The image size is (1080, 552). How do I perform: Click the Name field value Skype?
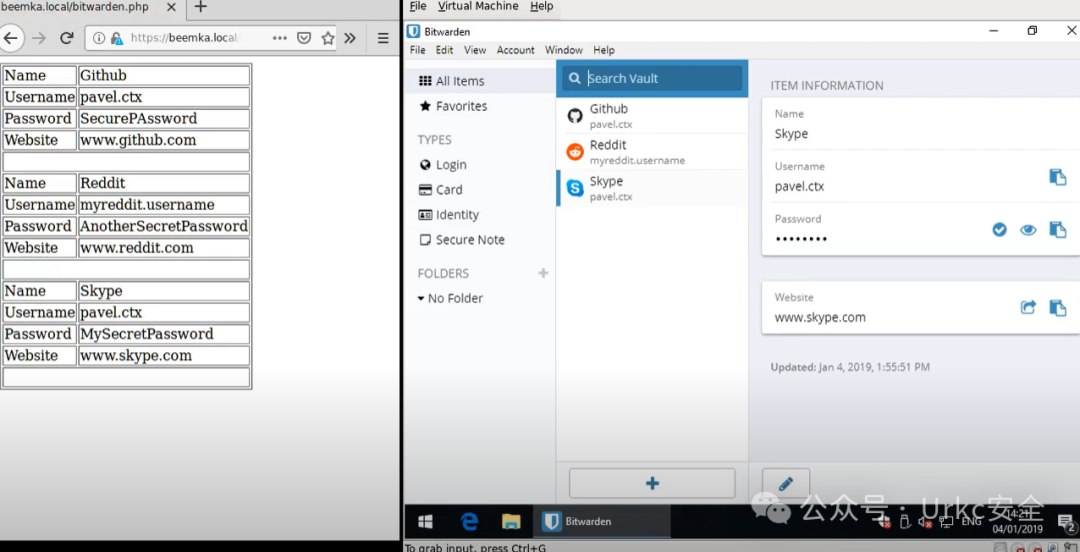coord(791,134)
